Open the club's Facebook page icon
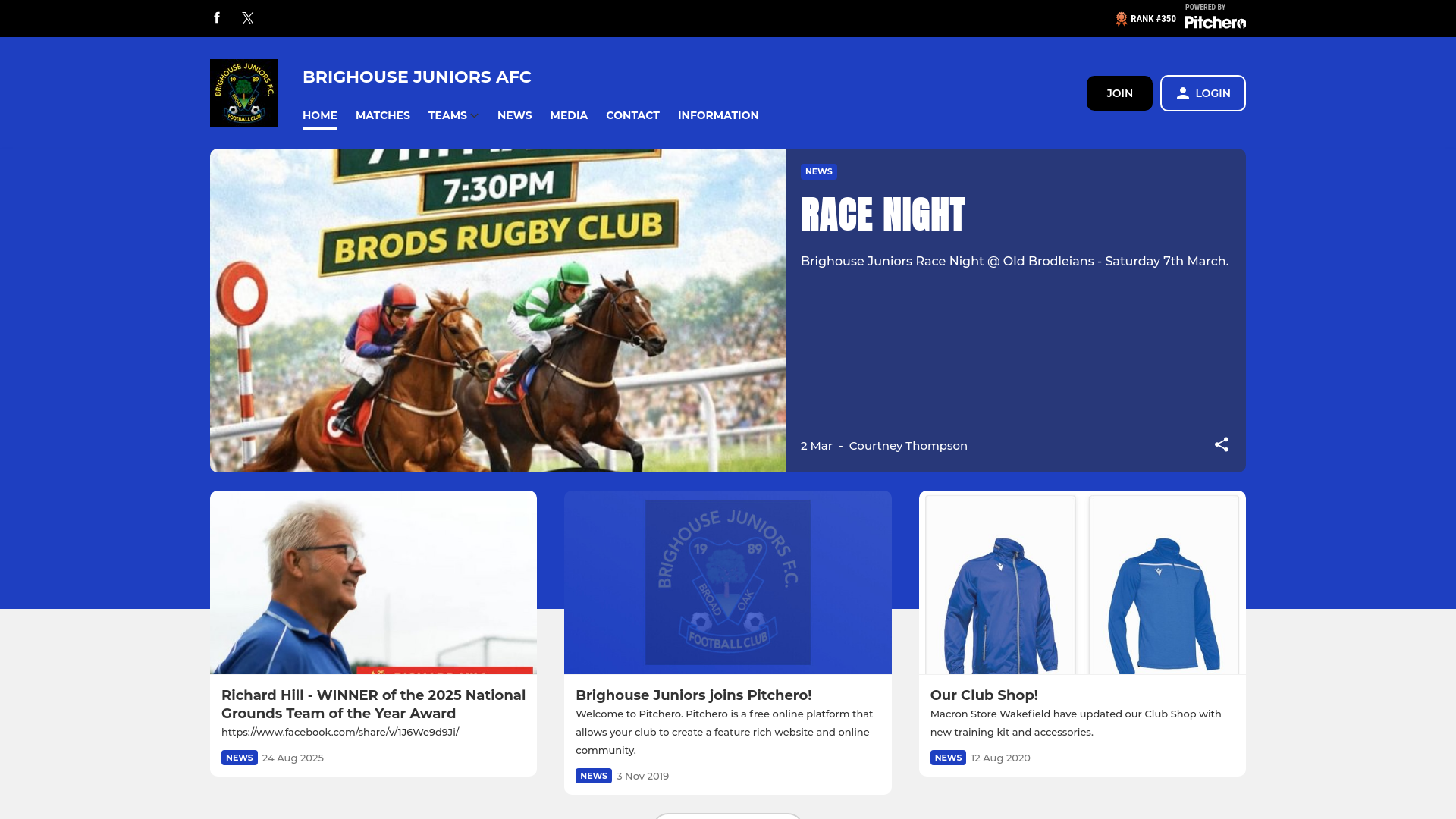The height and width of the screenshot is (819, 1456). tap(217, 17)
